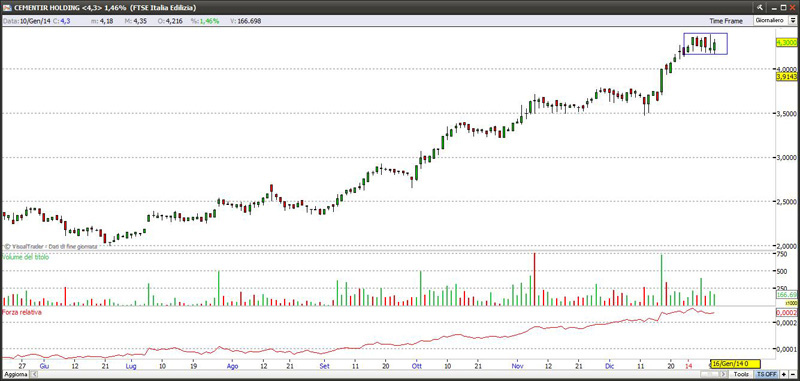This screenshot has height=381, width=800.
Task: Click the Nov month label on time axis
Action: (518, 366)
